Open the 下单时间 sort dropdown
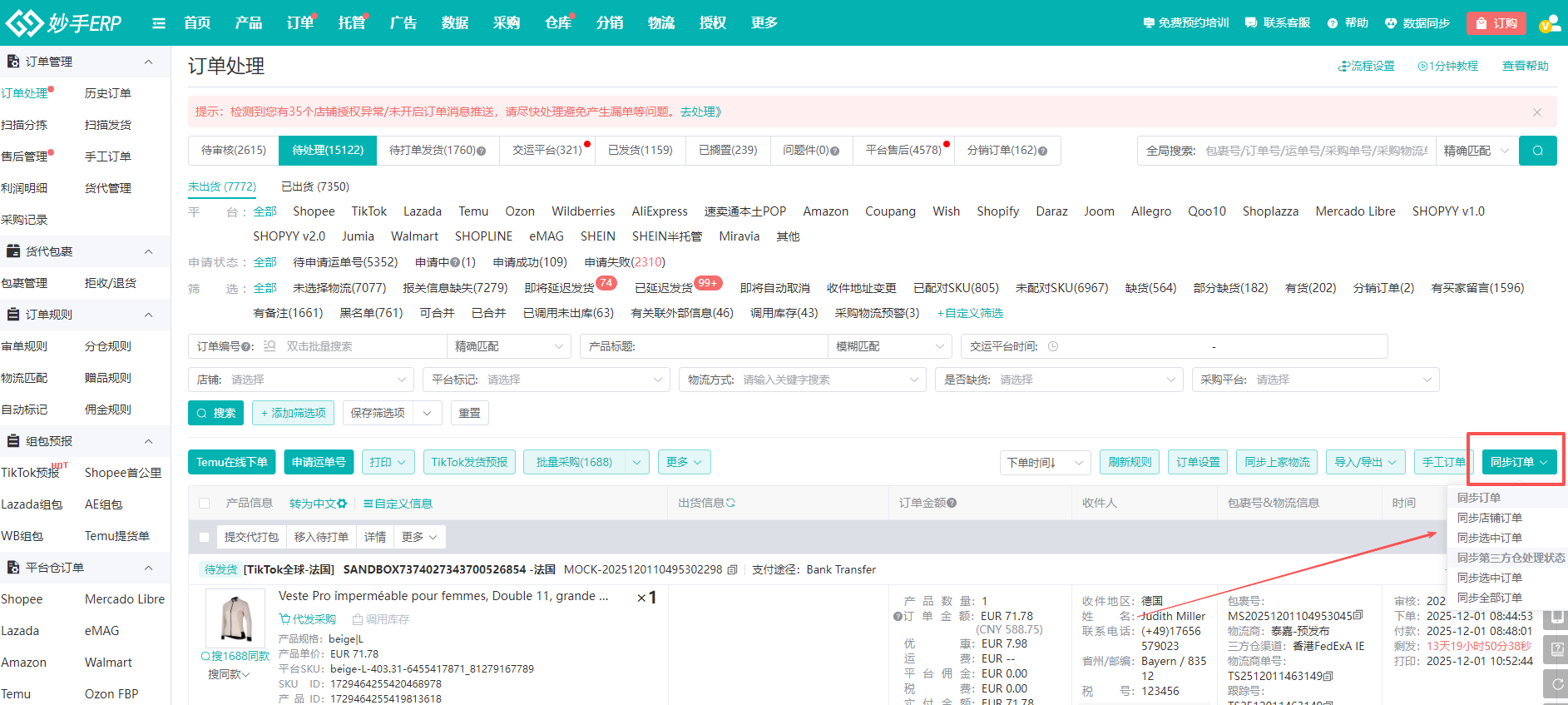Image resolution: width=1568 pixels, height=705 pixels. click(x=1045, y=462)
